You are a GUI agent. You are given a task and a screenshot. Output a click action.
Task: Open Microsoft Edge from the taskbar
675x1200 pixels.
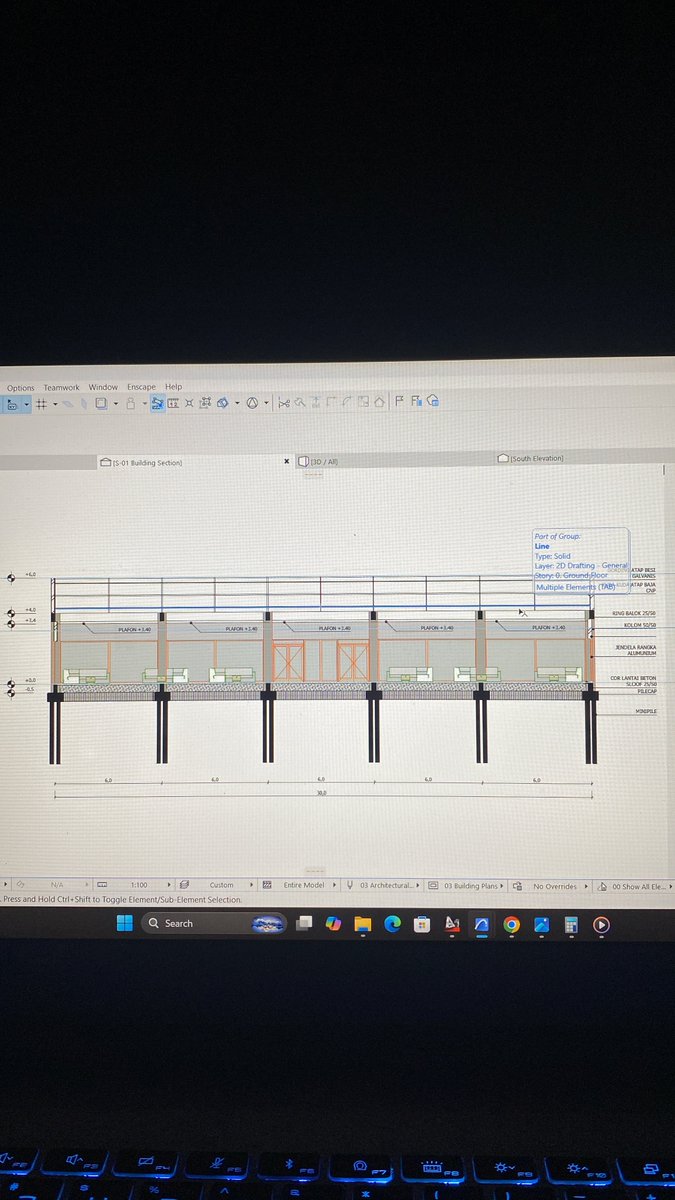392,923
